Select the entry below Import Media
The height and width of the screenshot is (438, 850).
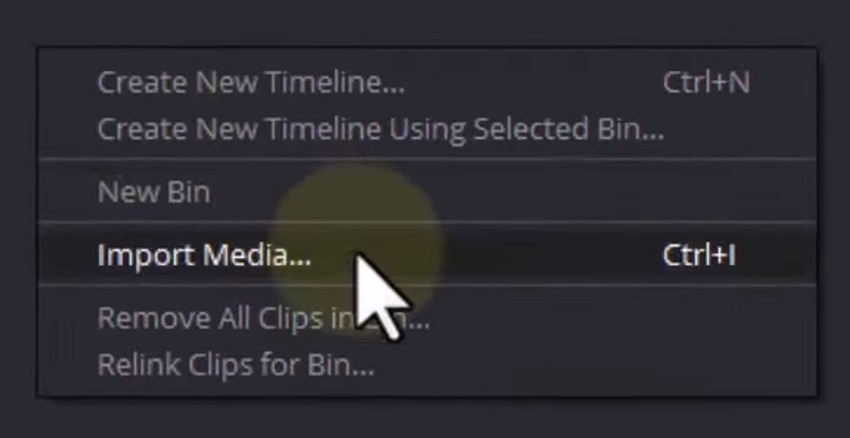tap(427, 318)
